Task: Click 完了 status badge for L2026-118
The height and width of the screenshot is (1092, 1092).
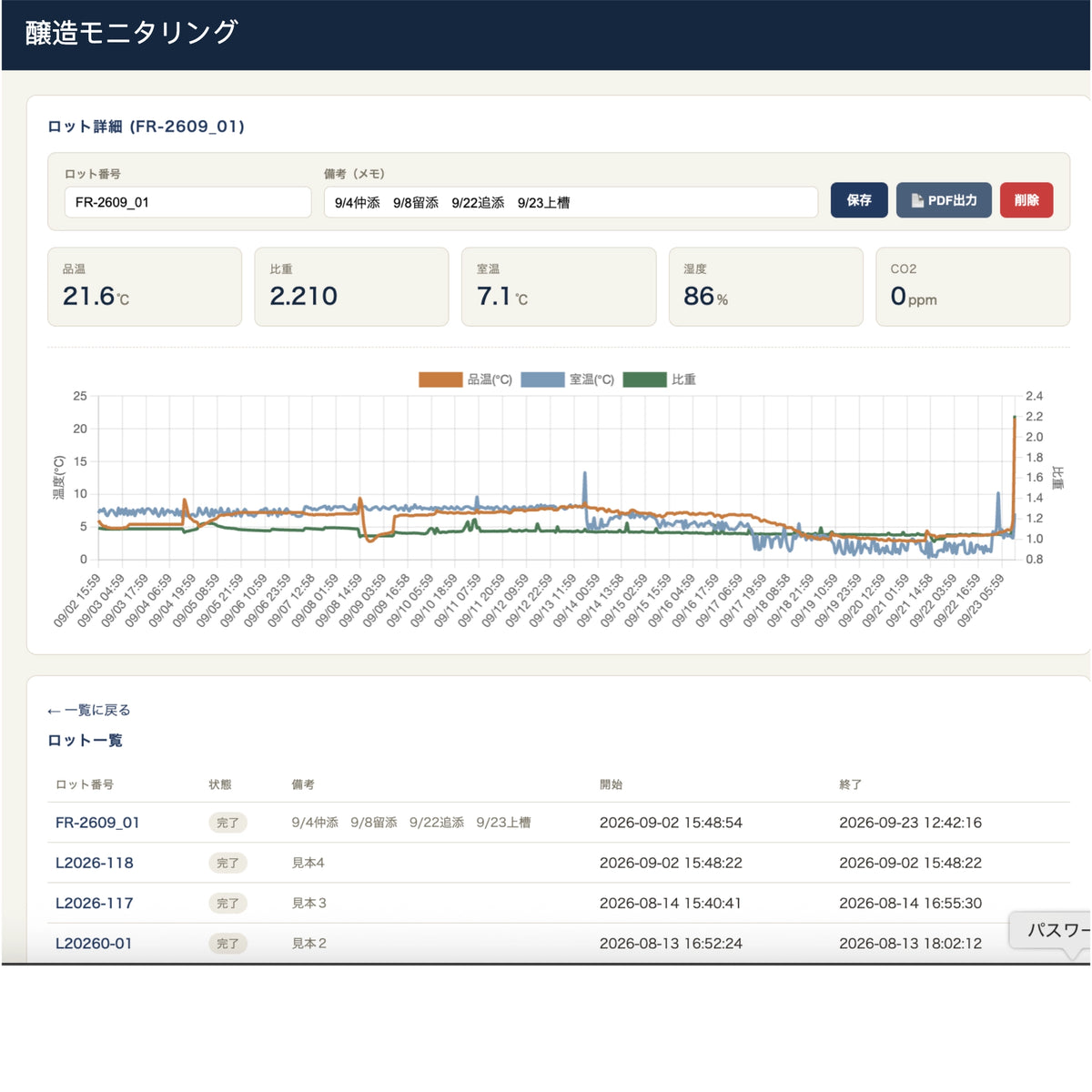Action: (227, 863)
